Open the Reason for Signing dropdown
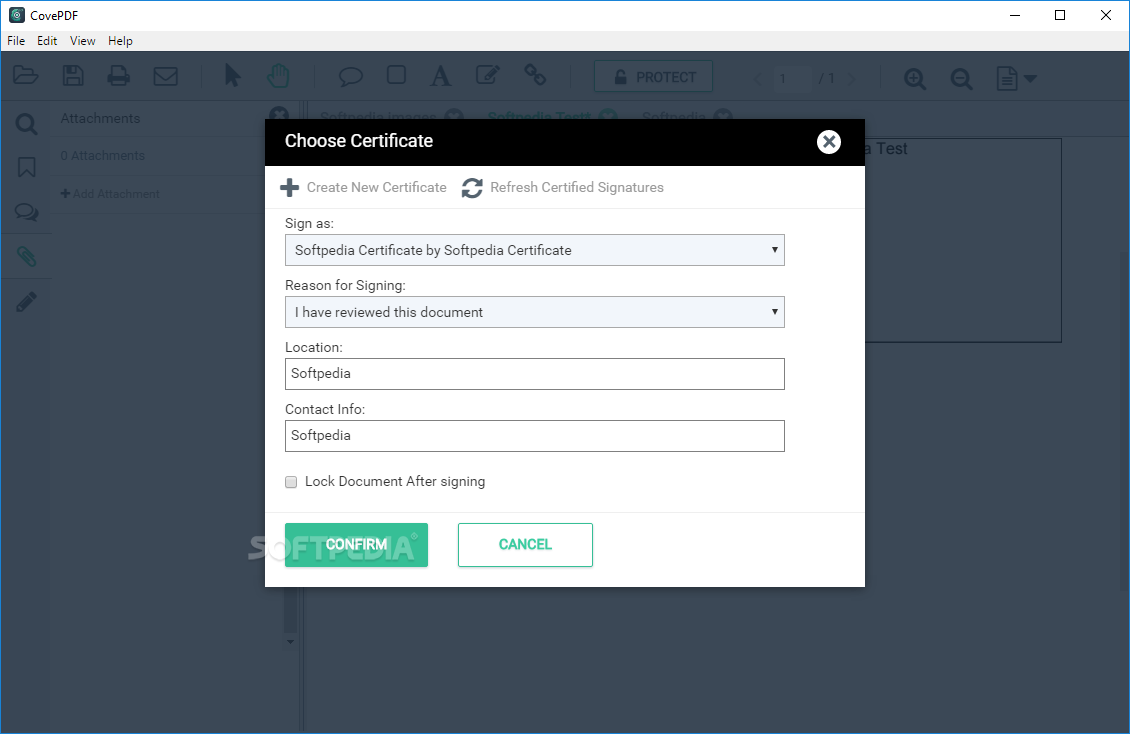The width and height of the screenshot is (1130, 734). click(x=535, y=312)
